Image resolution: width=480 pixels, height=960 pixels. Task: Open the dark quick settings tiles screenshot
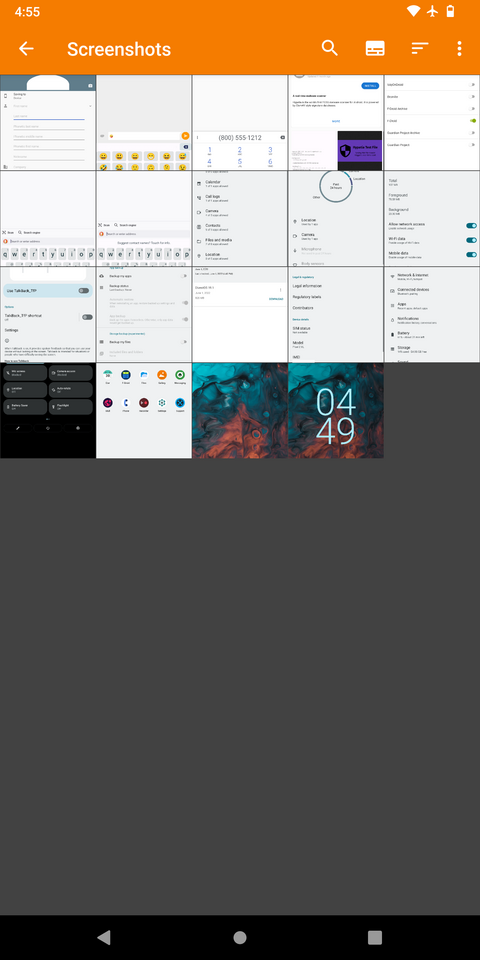(48, 410)
